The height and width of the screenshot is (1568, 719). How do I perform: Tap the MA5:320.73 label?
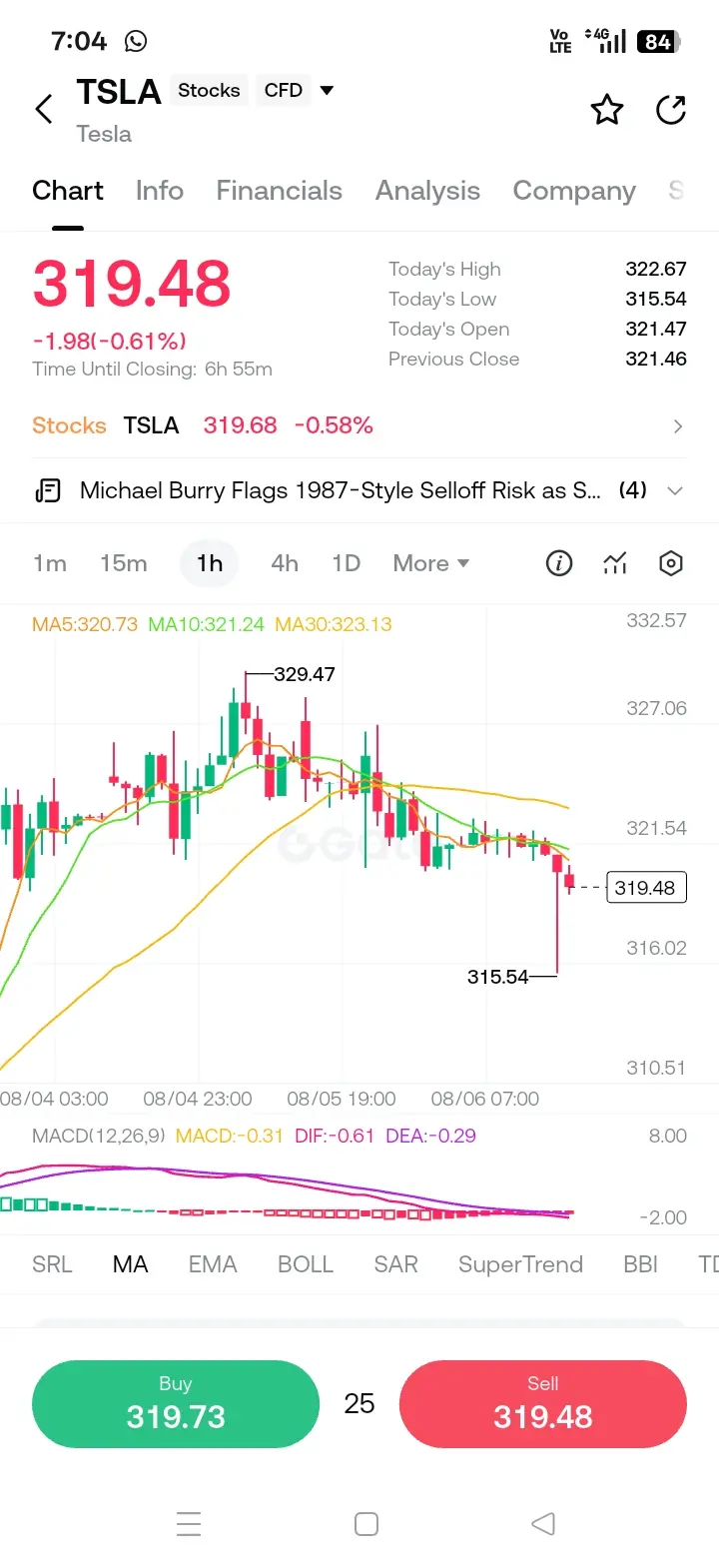point(85,624)
